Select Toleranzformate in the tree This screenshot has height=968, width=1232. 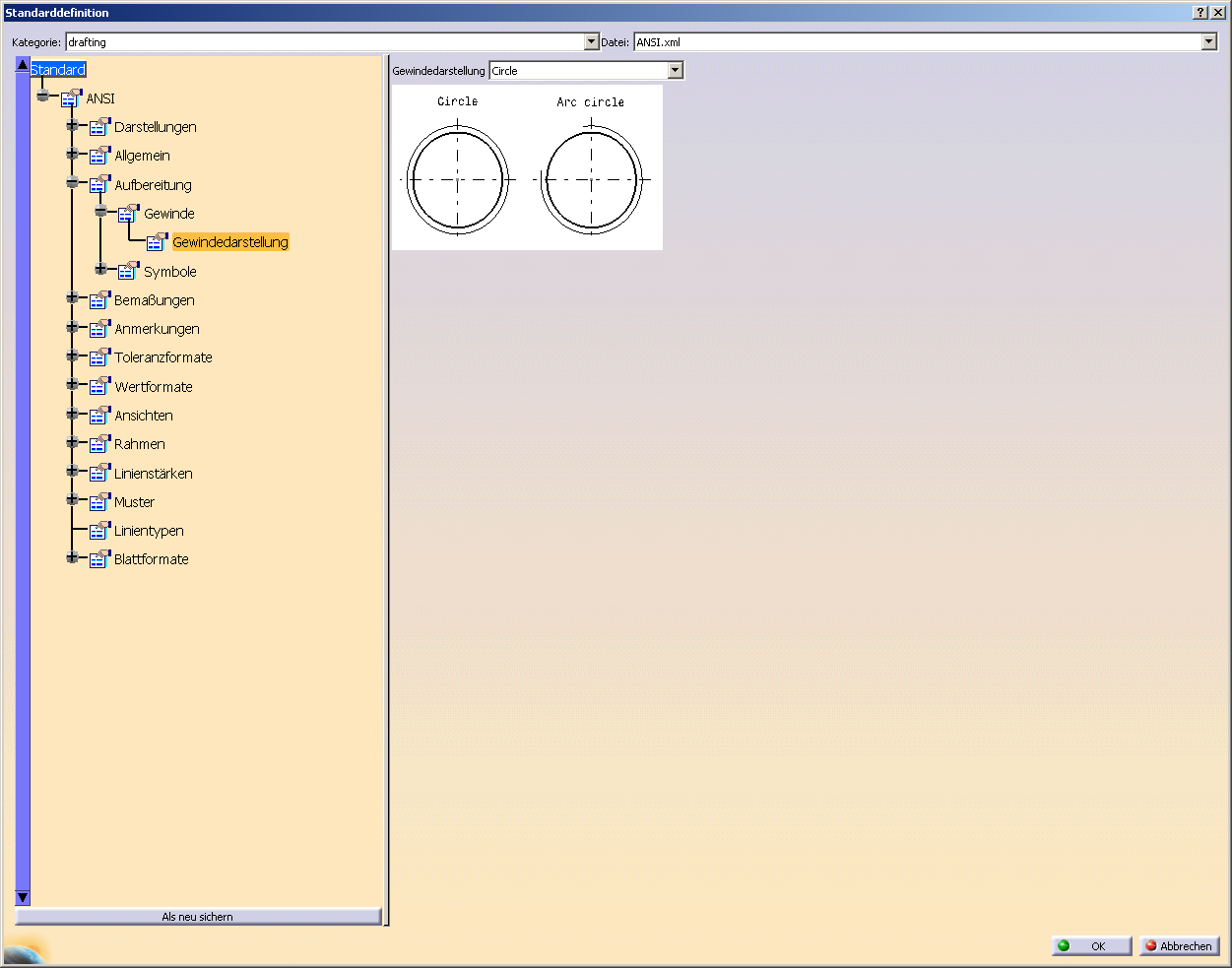[x=163, y=357]
